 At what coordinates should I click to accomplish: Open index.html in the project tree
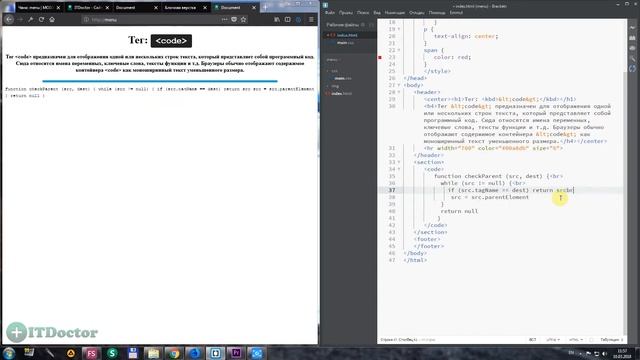click(x=341, y=93)
